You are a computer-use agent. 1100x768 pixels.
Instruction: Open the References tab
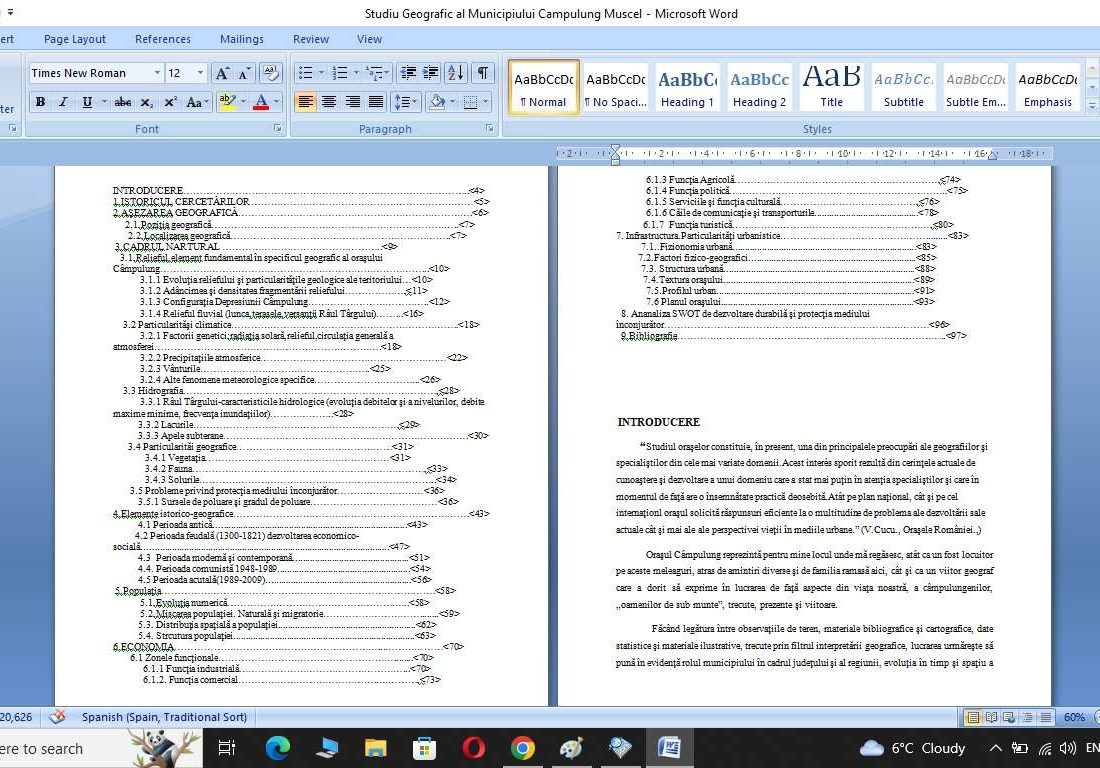pos(163,39)
